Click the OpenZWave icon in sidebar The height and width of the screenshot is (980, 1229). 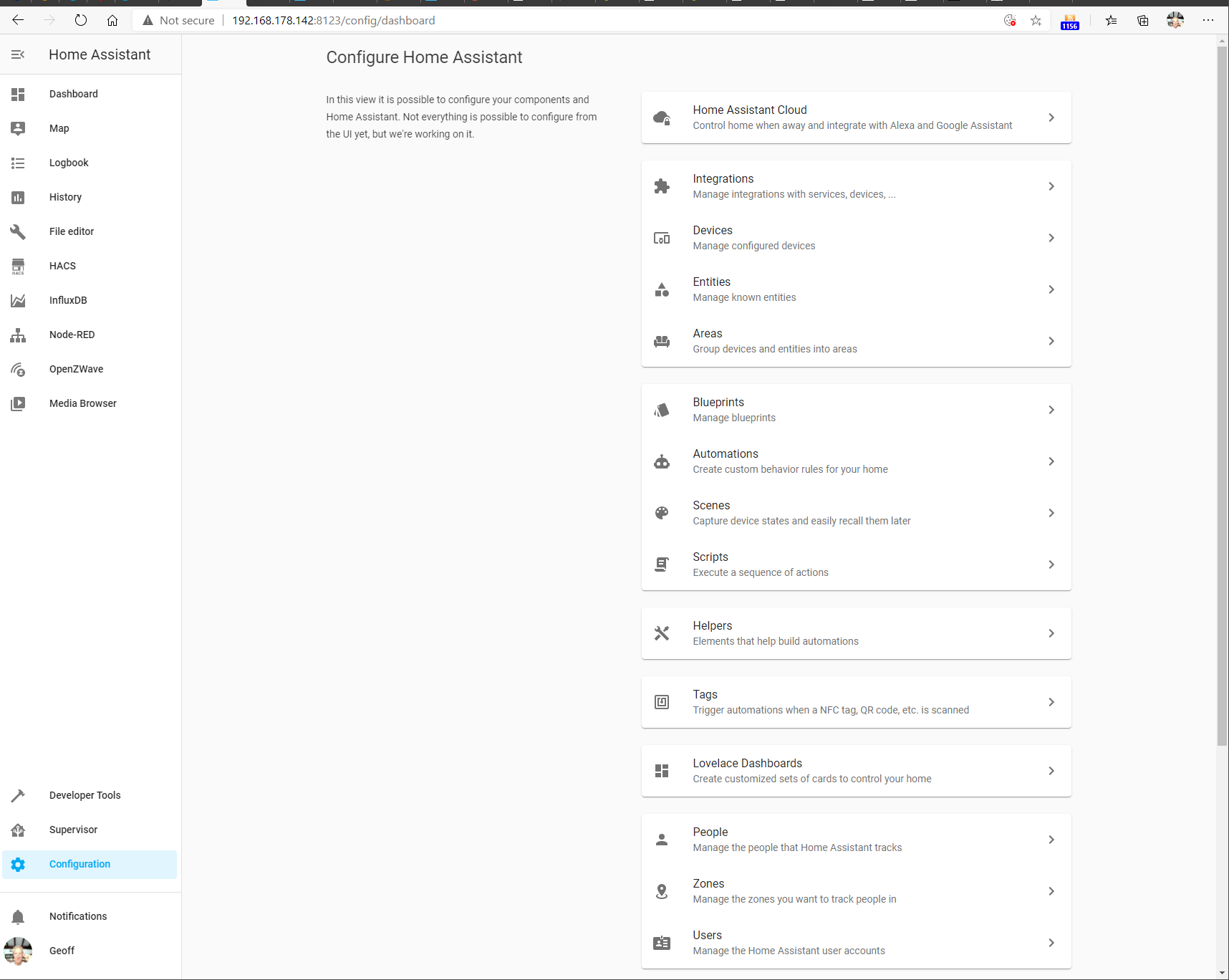[18, 369]
